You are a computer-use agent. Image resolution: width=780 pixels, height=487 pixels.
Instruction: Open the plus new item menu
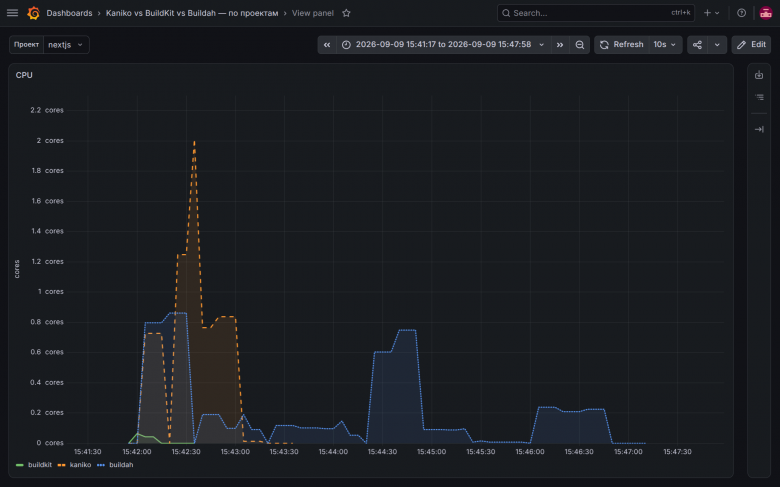711,13
